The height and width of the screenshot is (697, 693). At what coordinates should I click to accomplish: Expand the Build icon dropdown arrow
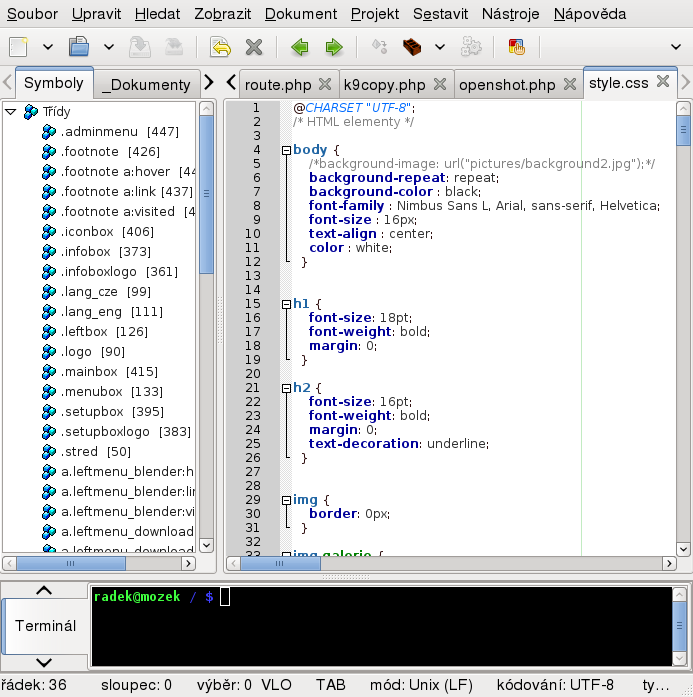click(439, 47)
